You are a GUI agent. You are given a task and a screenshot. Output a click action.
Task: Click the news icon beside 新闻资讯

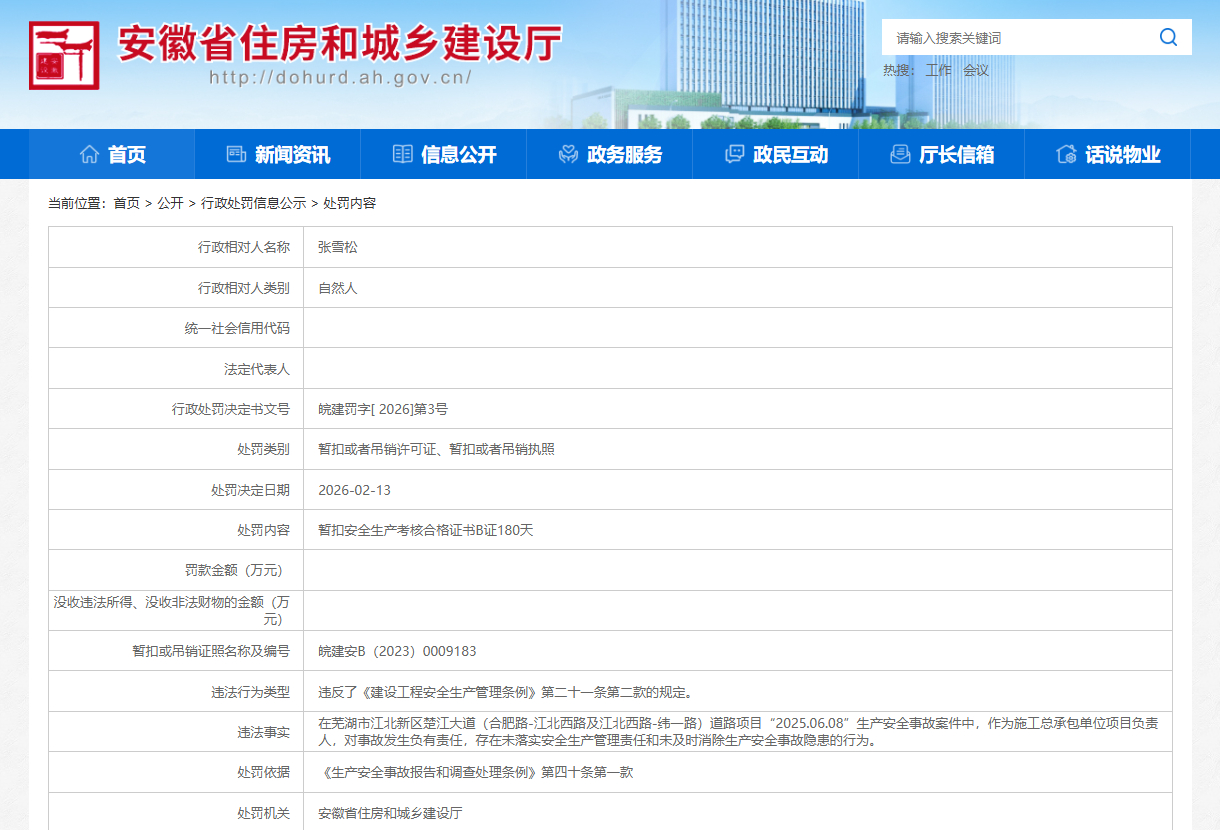[x=236, y=154]
